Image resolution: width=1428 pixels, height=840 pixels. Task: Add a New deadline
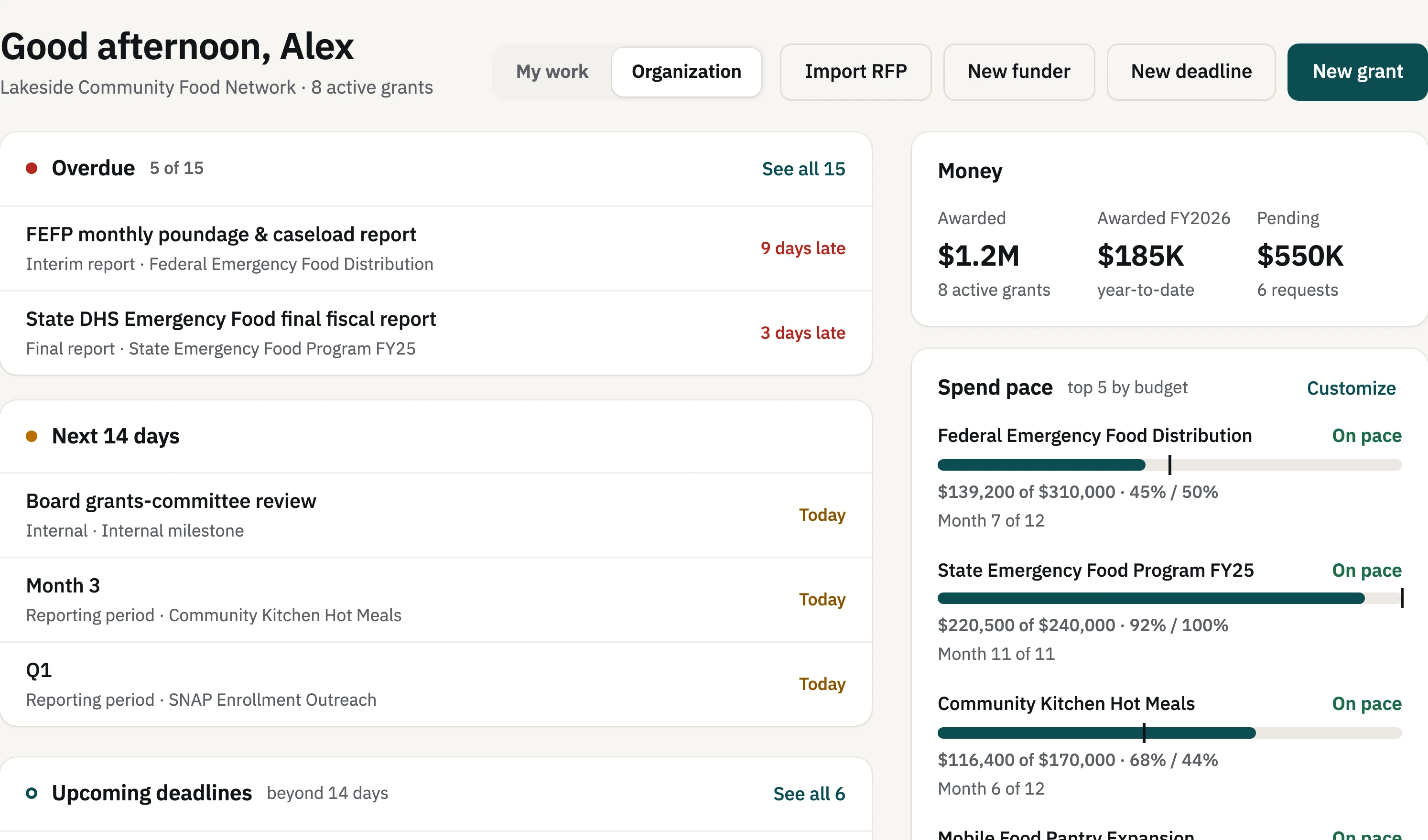(x=1190, y=72)
